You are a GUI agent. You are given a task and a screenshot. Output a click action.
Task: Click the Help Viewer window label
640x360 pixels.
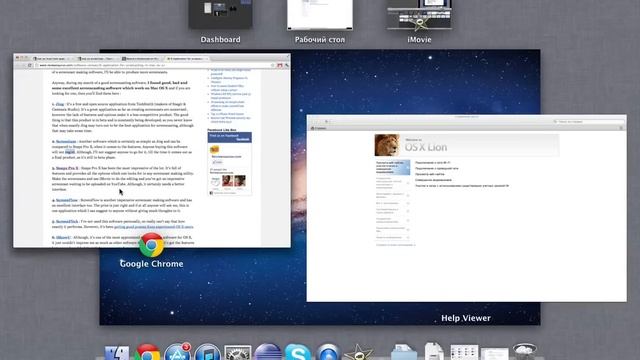point(466,318)
